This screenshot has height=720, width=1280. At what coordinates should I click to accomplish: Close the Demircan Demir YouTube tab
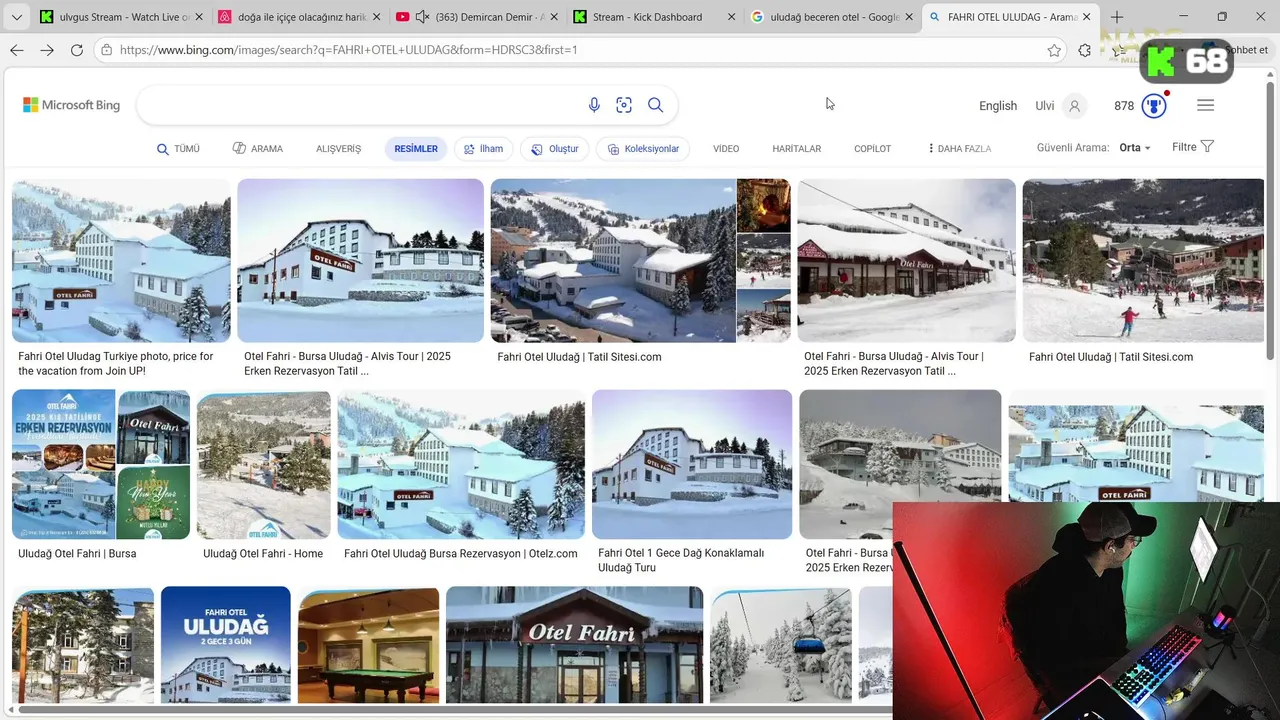(x=556, y=17)
